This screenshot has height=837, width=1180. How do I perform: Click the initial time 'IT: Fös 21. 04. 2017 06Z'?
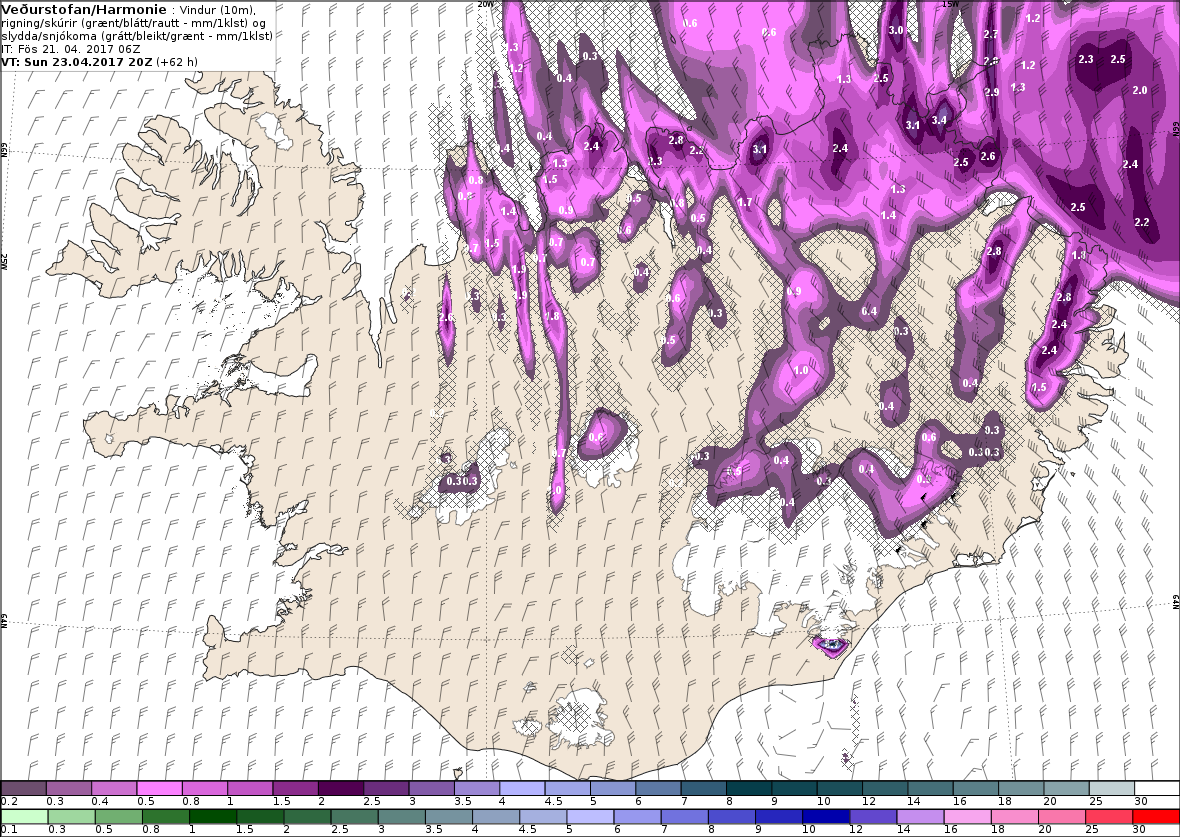click(71, 49)
